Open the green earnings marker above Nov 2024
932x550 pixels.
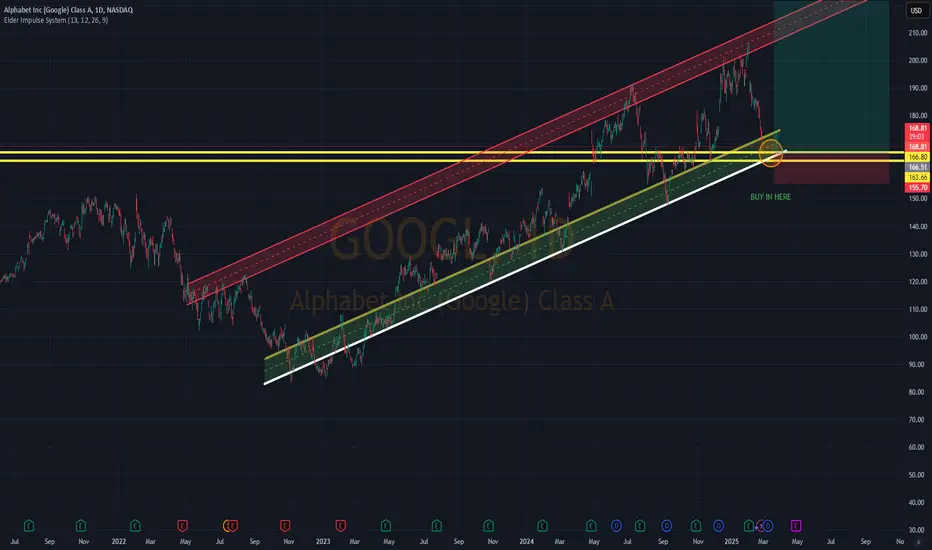(x=695, y=526)
